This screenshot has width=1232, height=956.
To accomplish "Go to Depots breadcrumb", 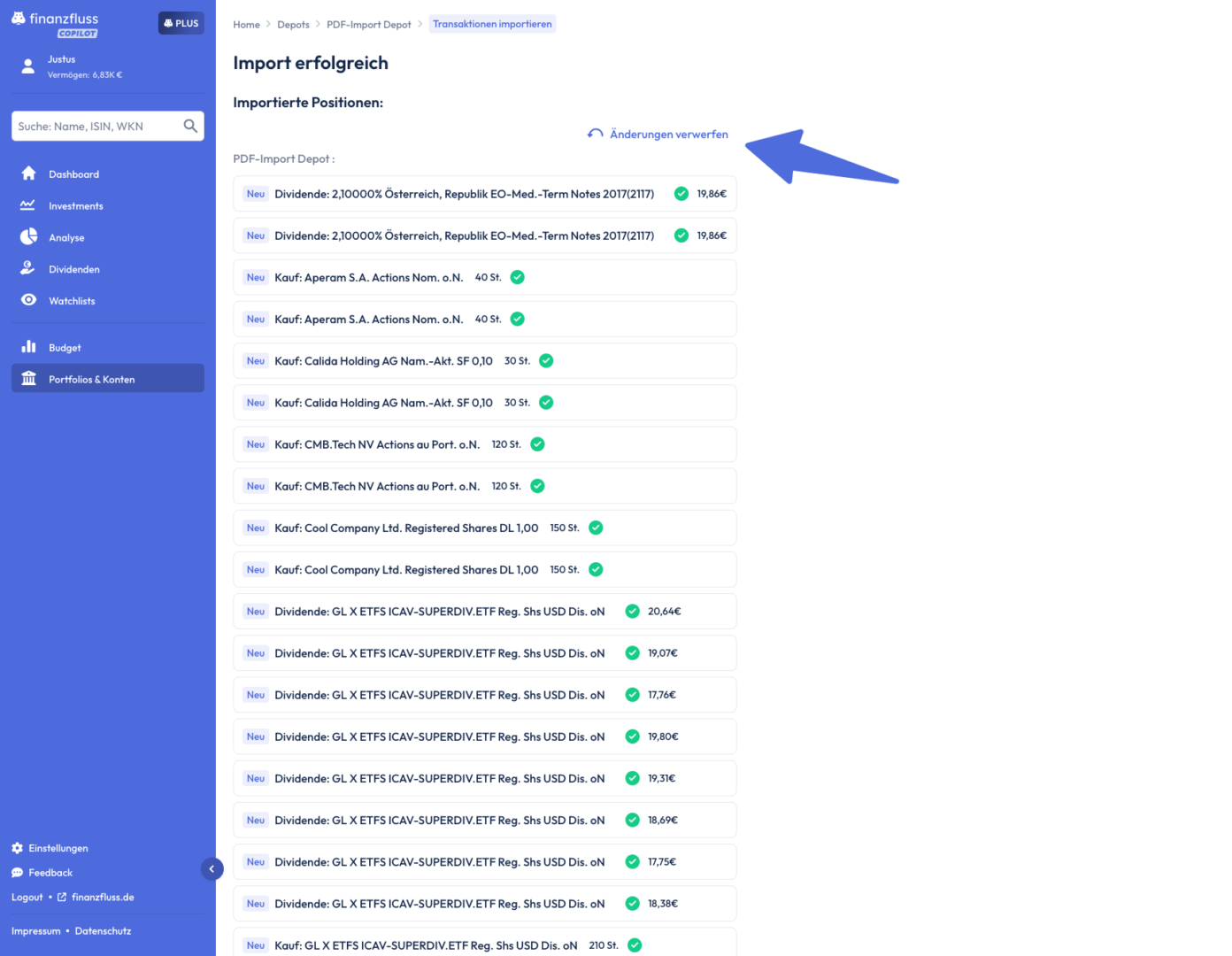I will tap(293, 25).
